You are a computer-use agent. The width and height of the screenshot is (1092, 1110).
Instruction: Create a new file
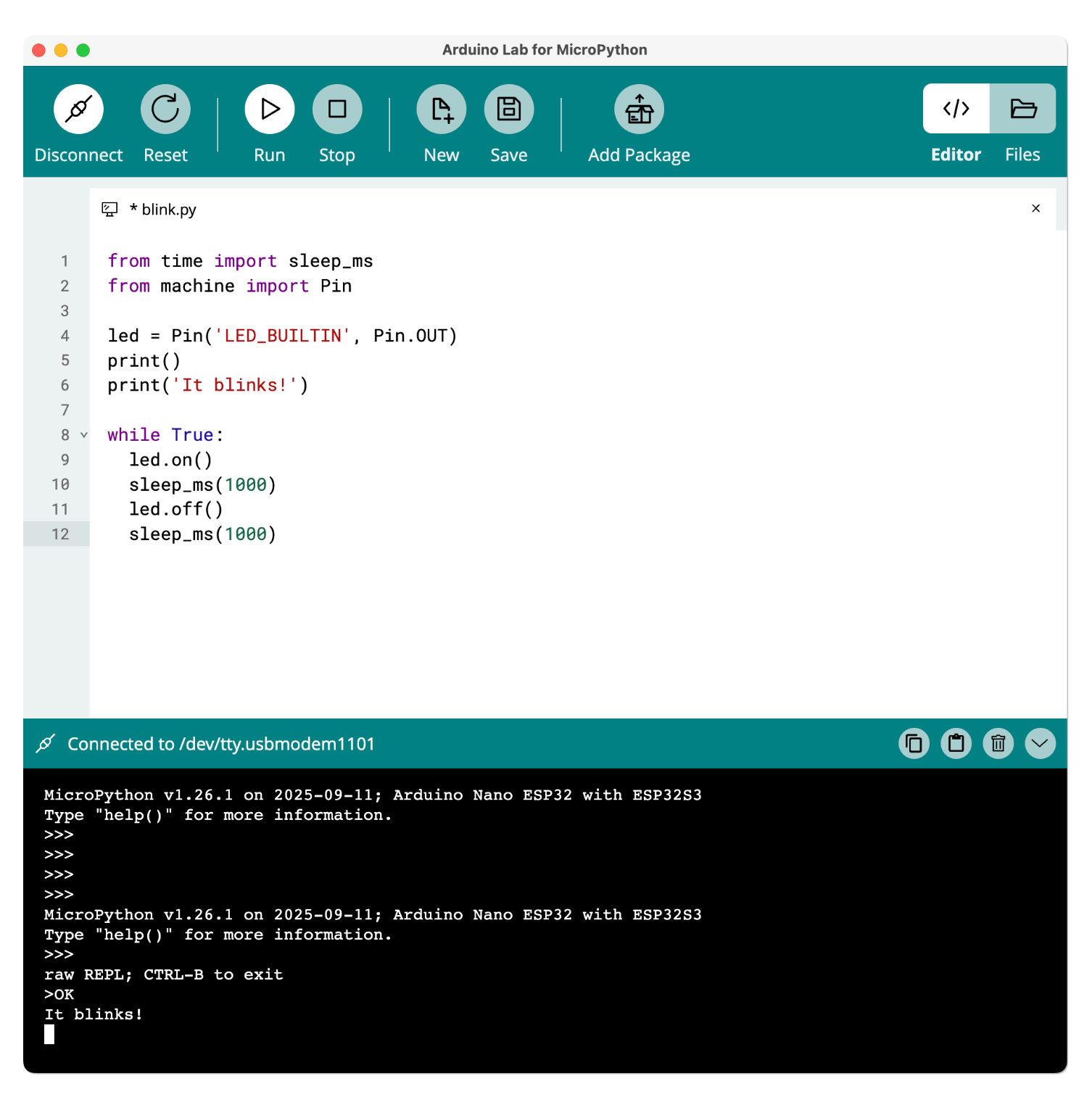pos(442,109)
